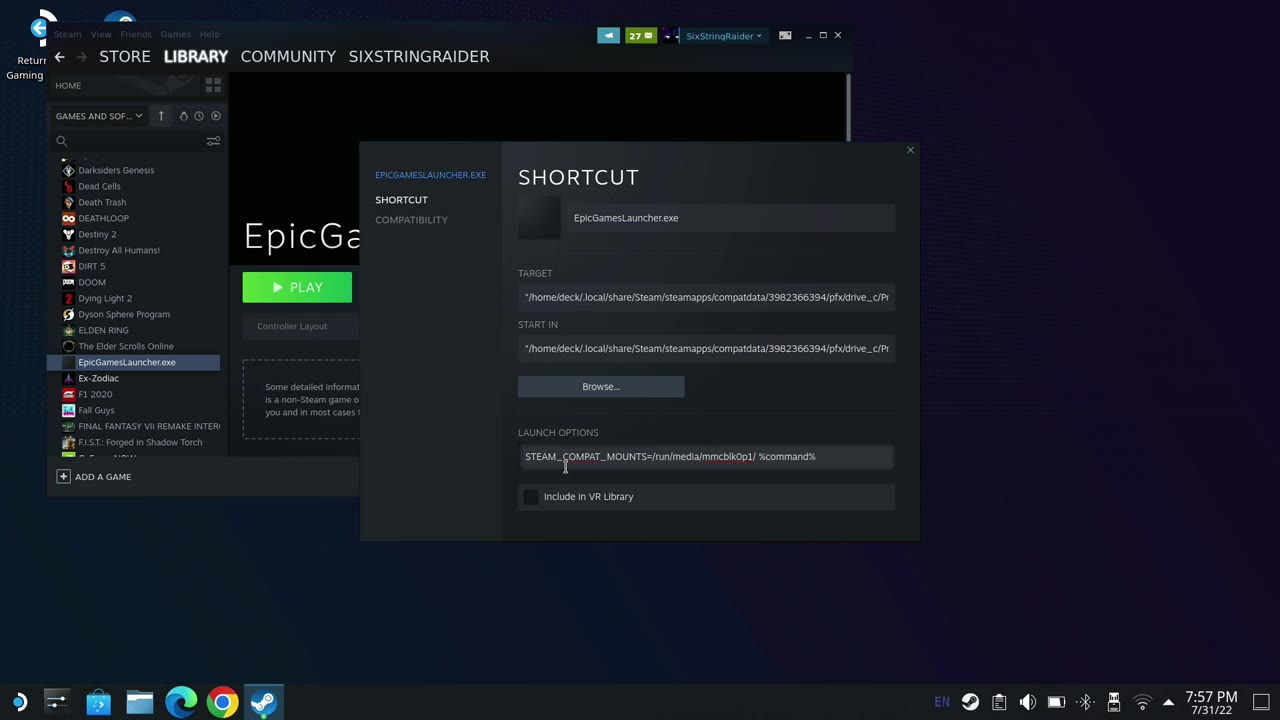Open the Friends menu

pyautogui.click(x=136, y=35)
